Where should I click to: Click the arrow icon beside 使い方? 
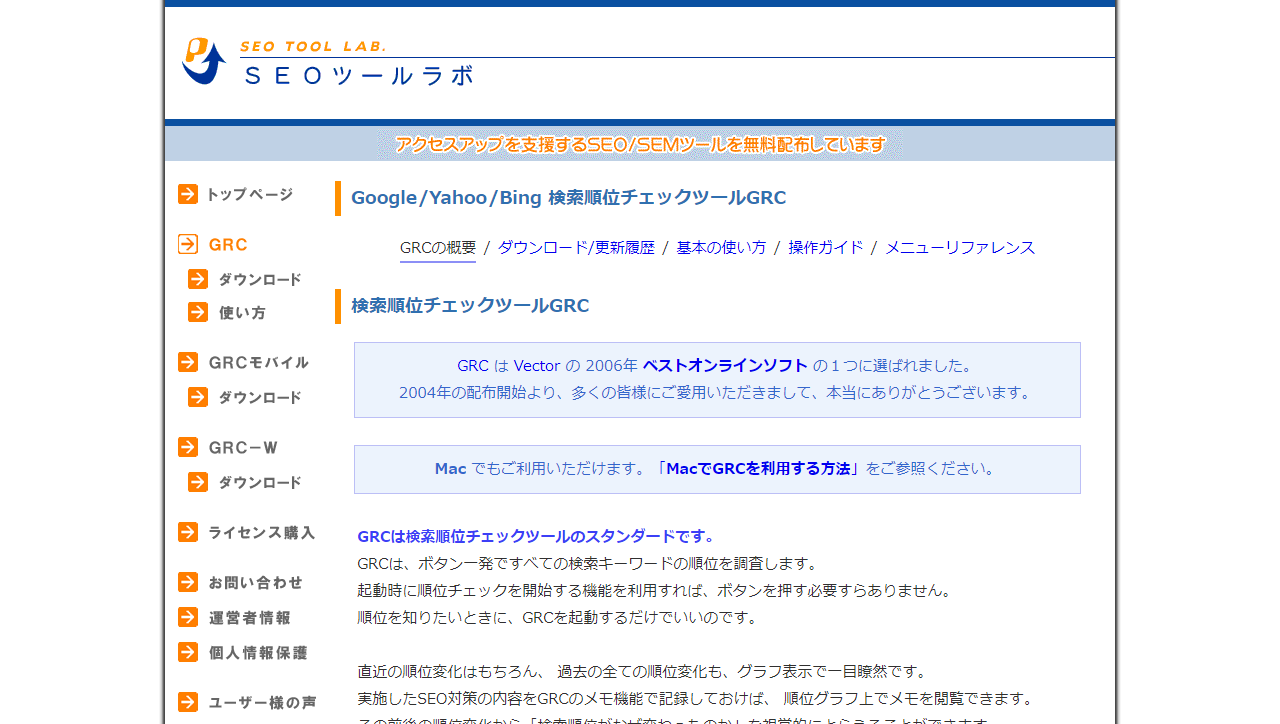[198, 312]
